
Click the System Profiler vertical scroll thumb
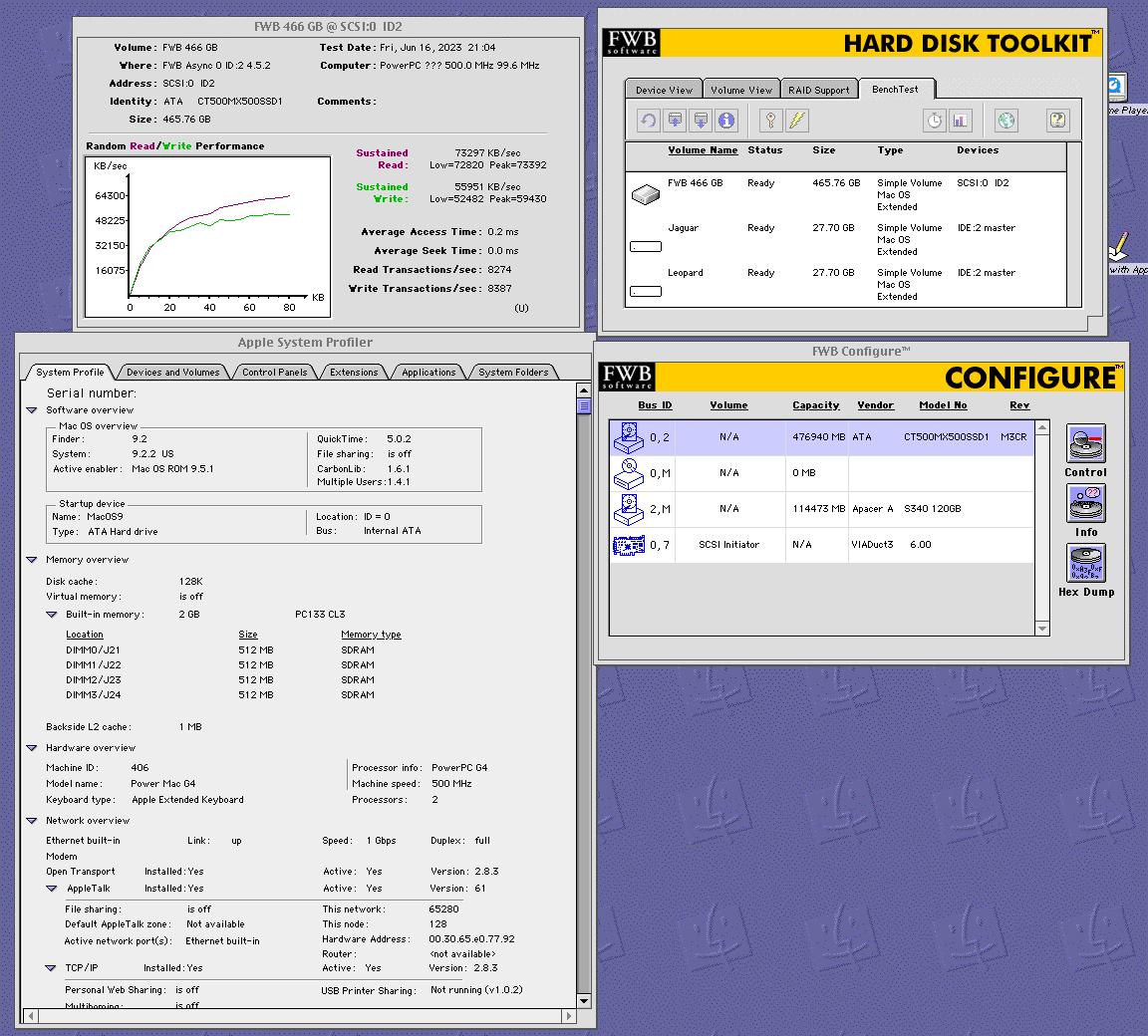(584, 406)
